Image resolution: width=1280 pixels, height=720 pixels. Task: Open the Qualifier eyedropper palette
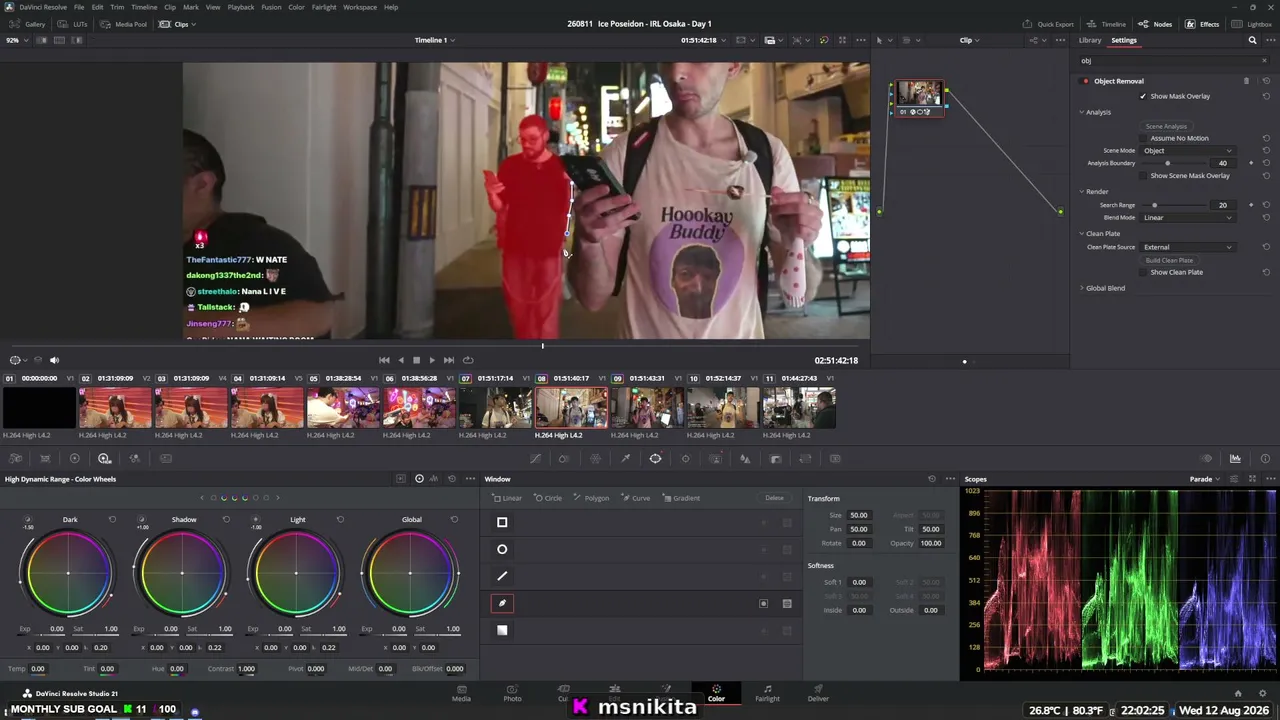625,459
